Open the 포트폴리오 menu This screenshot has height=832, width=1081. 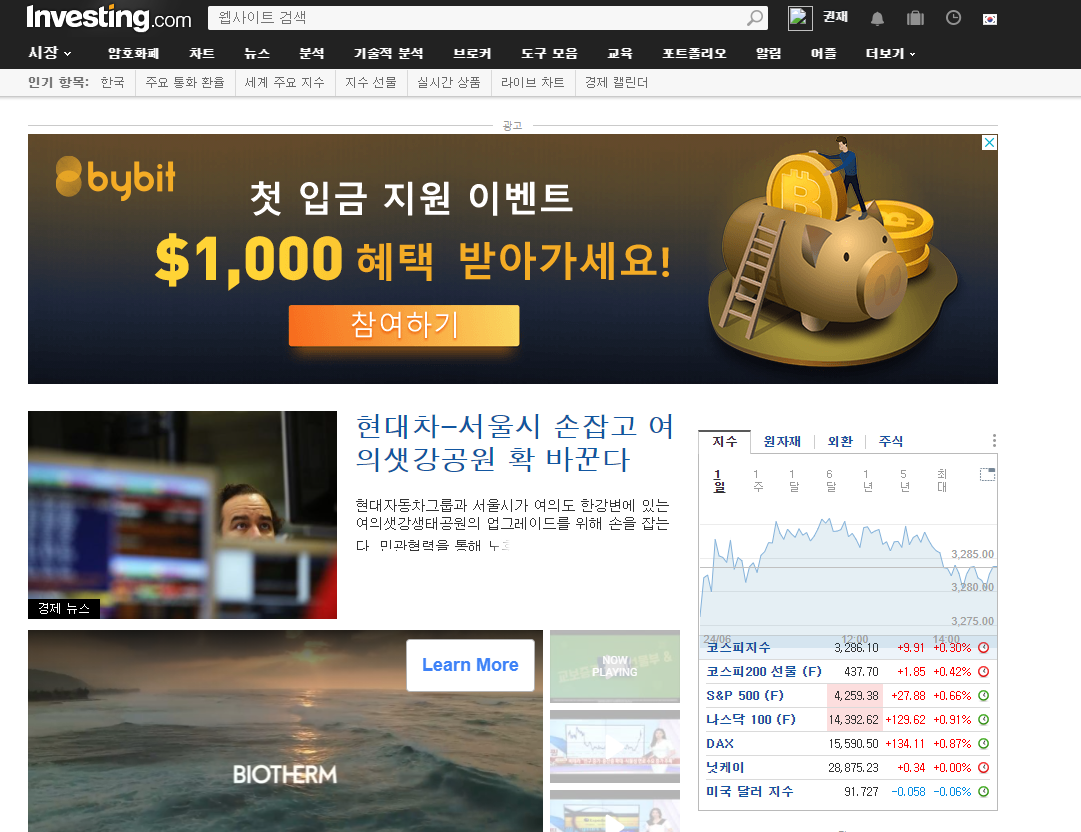click(x=694, y=53)
